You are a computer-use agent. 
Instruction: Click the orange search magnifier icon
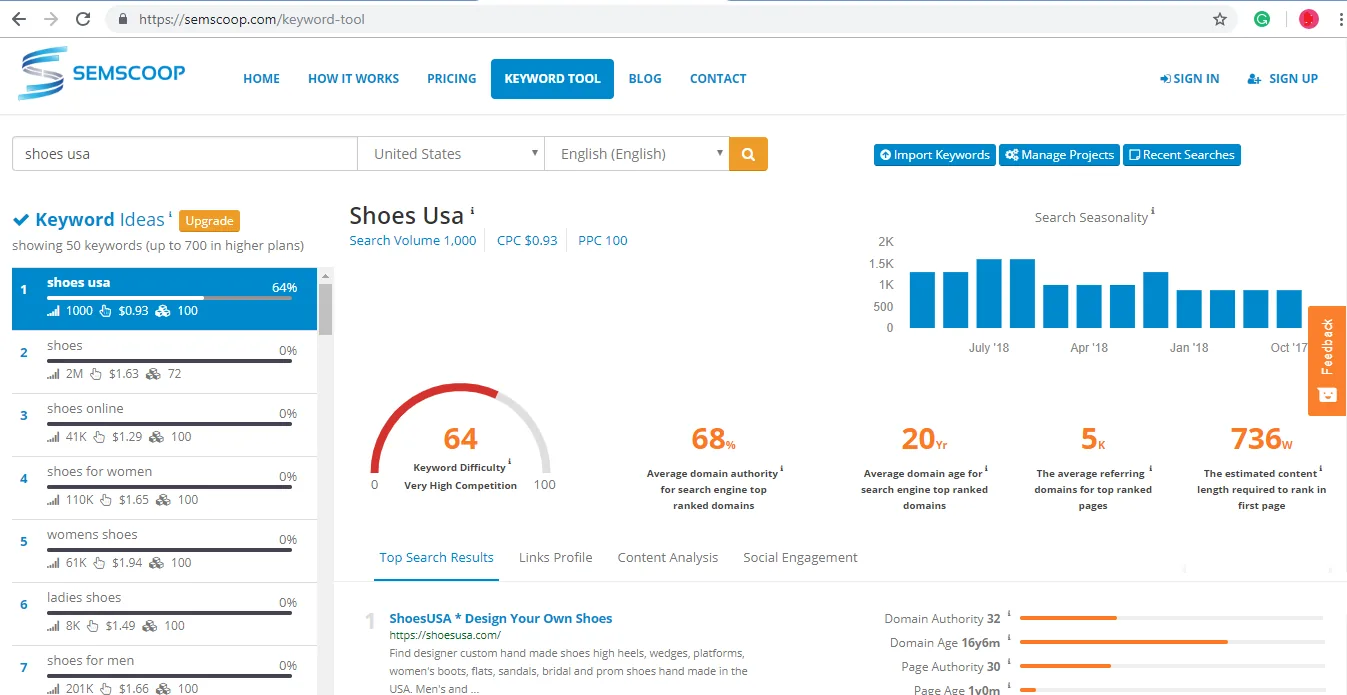click(747, 153)
